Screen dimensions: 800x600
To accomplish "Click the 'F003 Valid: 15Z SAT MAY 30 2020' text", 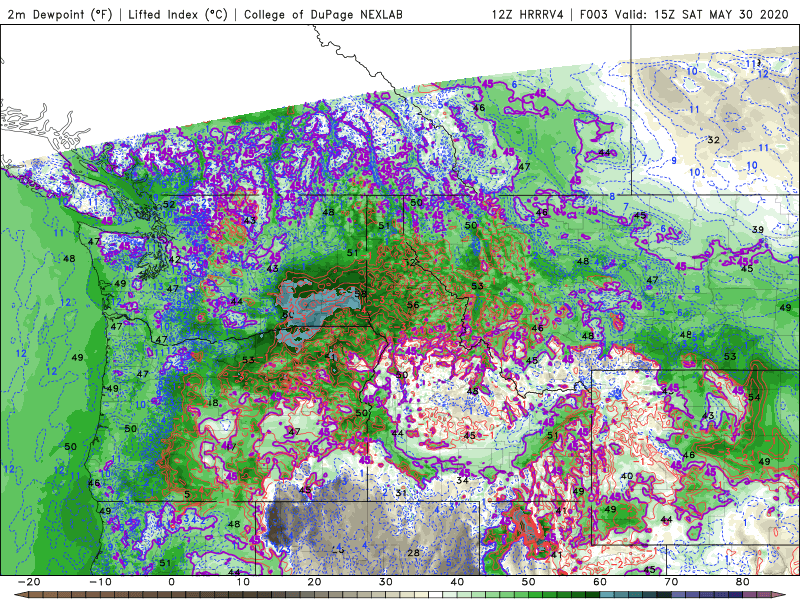I will coord(684,14).
